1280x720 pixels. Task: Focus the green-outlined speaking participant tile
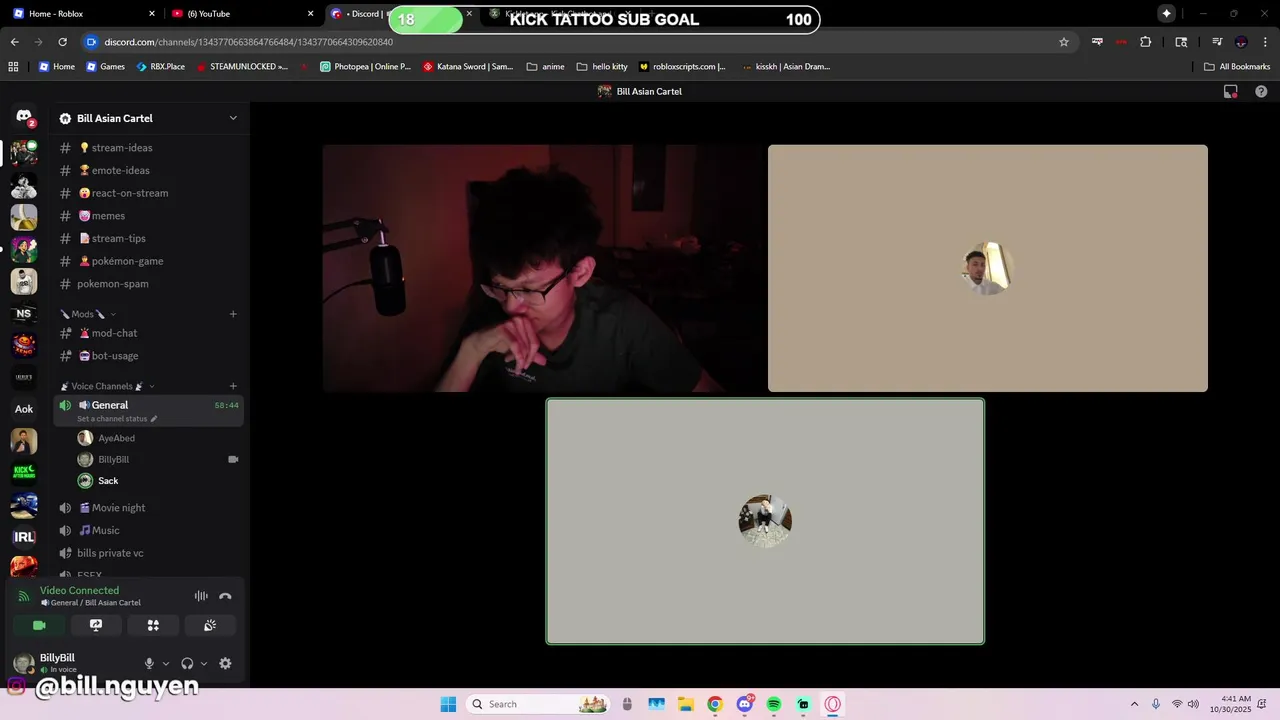click(765, 521)
